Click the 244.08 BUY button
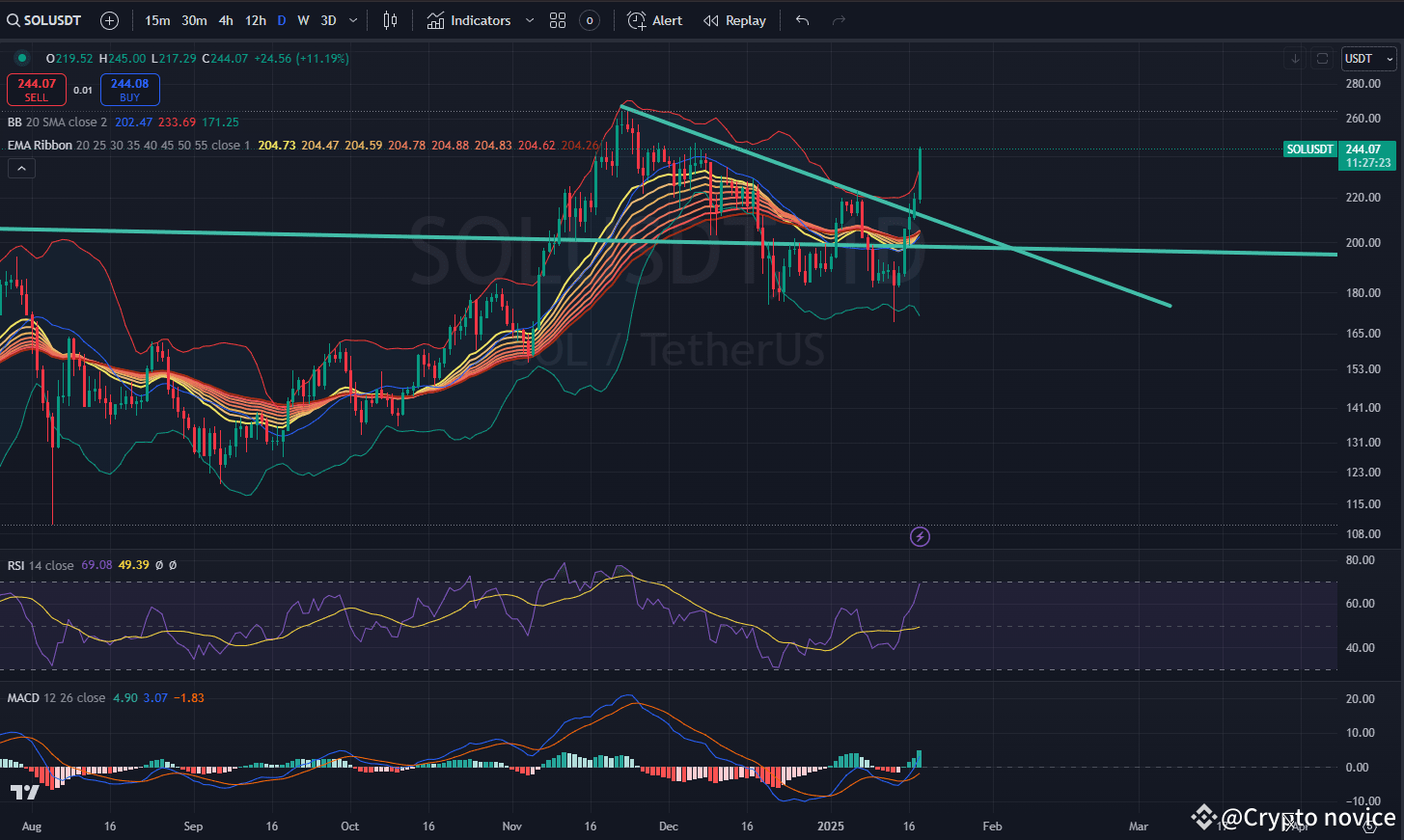 (x=129, y=90)
